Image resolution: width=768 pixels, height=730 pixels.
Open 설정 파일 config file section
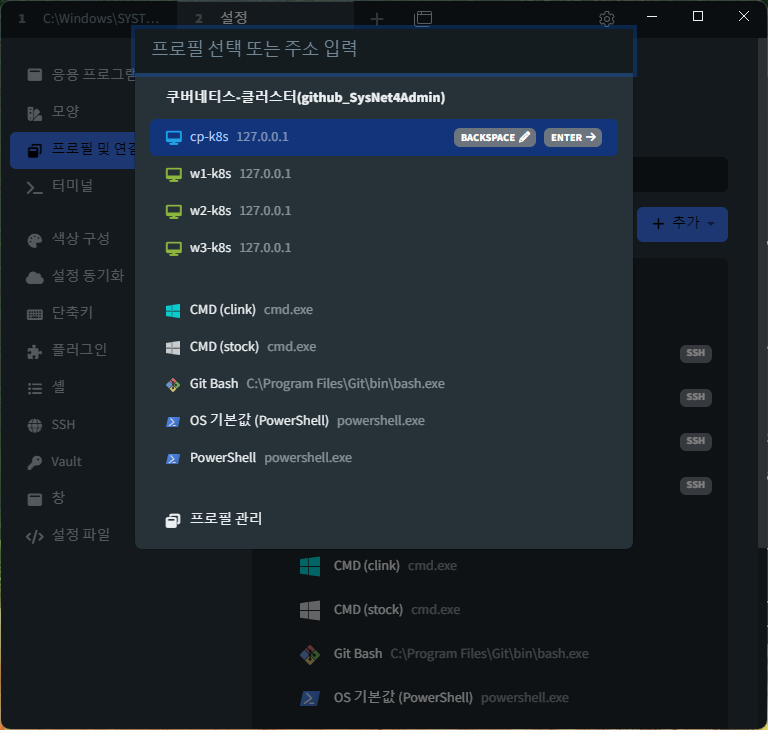(72, 535)
